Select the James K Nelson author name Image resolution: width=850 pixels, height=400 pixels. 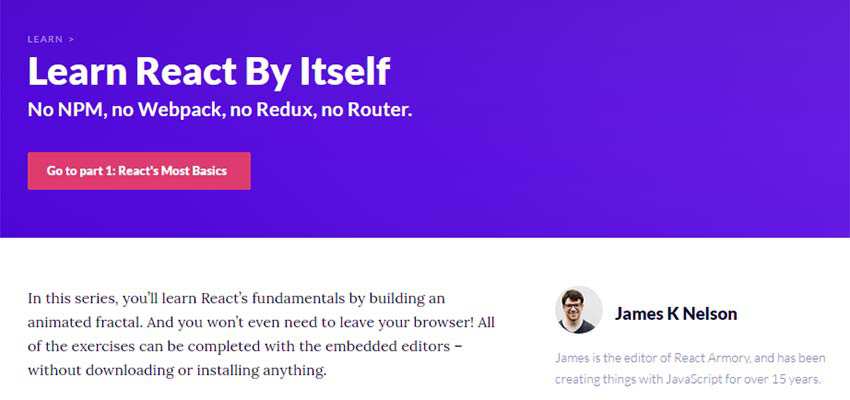[676, 314]
